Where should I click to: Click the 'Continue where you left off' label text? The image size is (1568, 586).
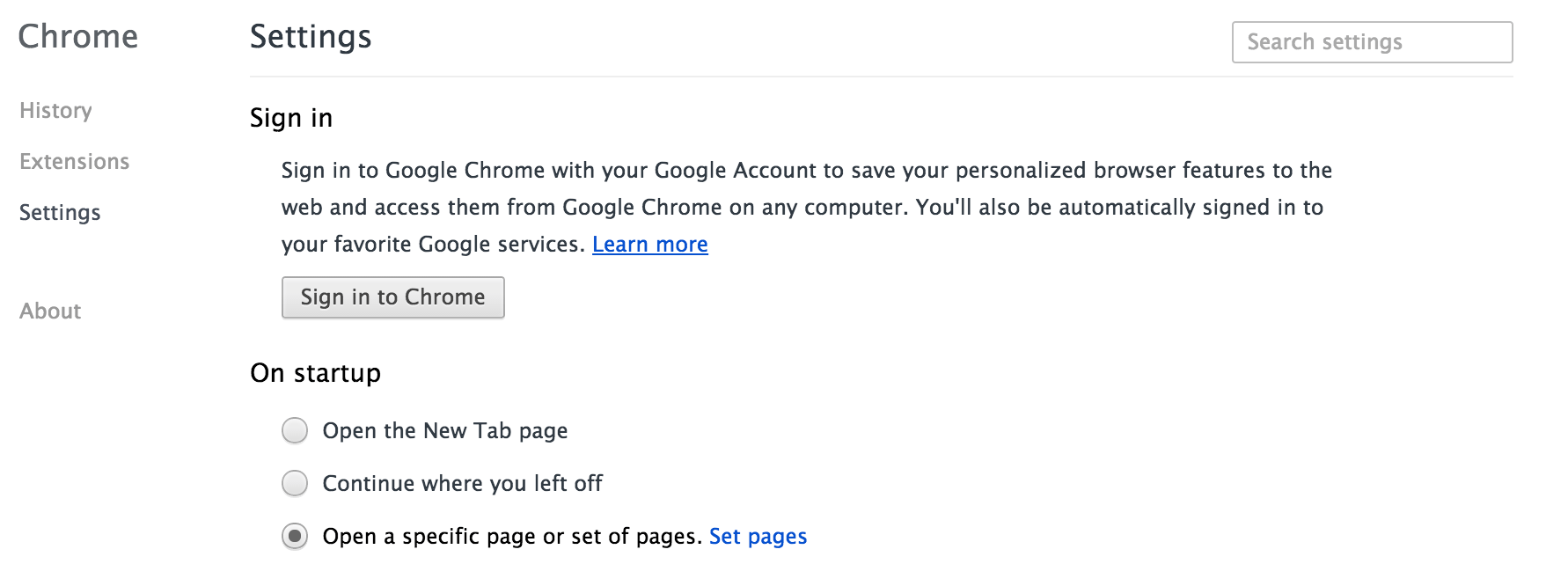tap(462, 484)
